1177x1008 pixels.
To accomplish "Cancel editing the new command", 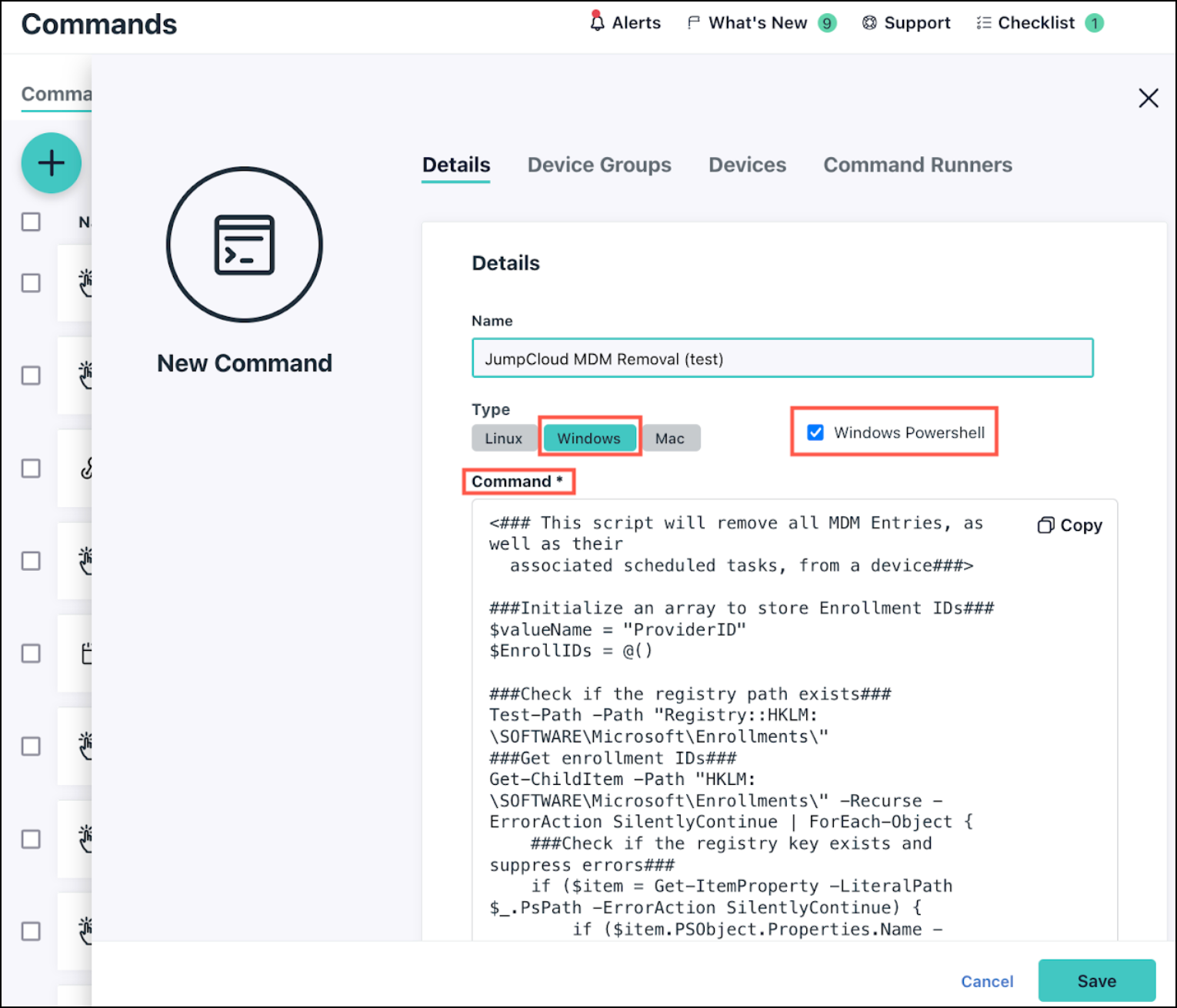I will [987, 981].
